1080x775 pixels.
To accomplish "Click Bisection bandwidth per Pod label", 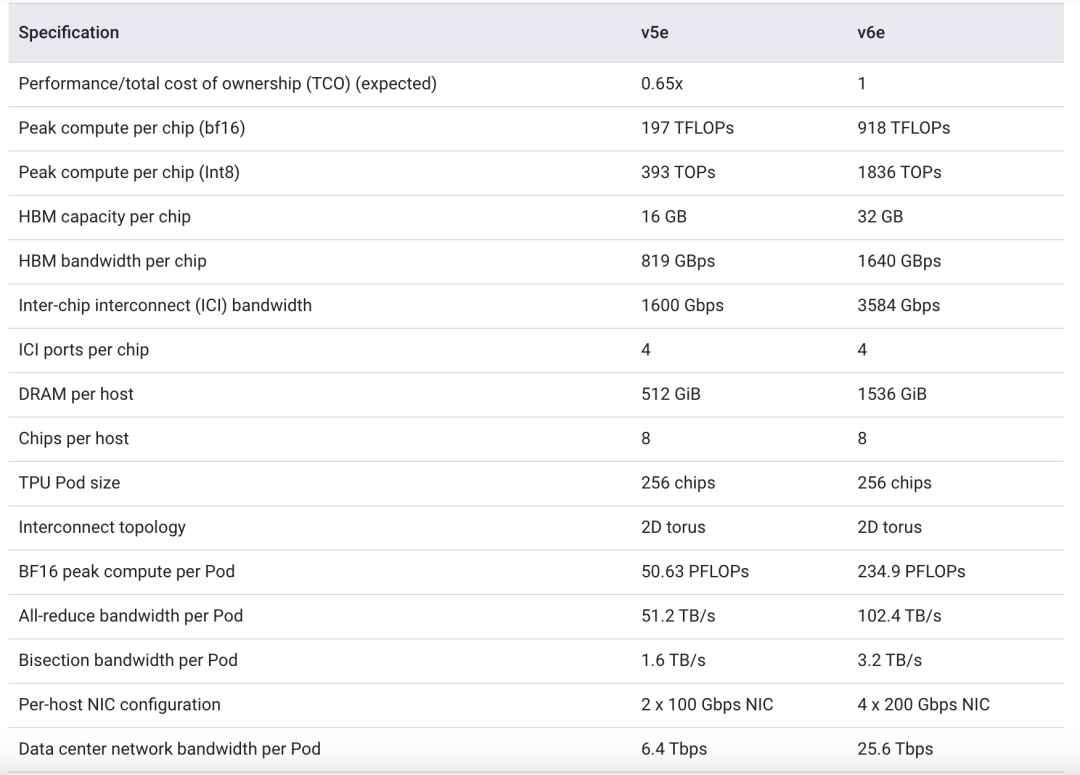I will [128, 660].
